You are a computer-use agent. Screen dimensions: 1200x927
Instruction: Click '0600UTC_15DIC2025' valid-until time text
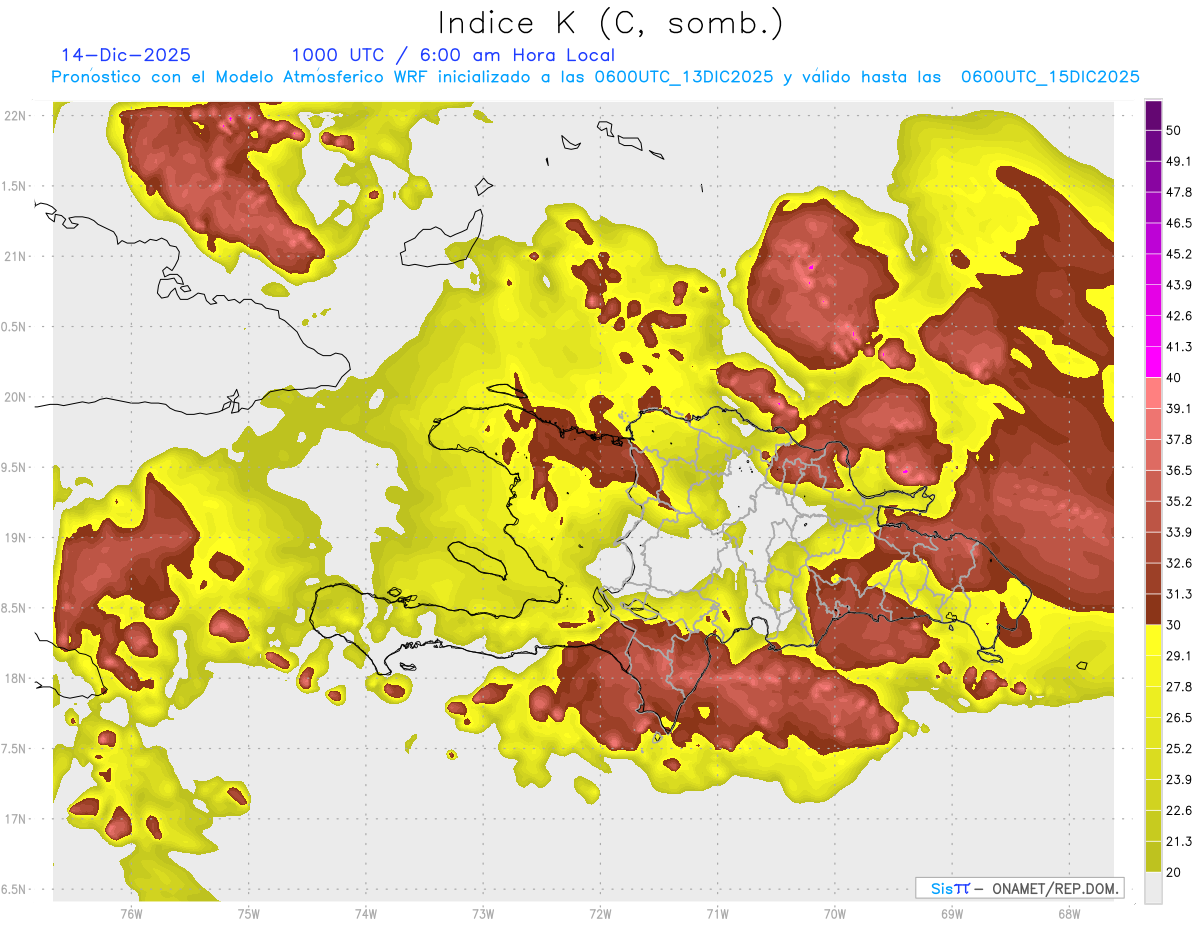[1050, 77]
